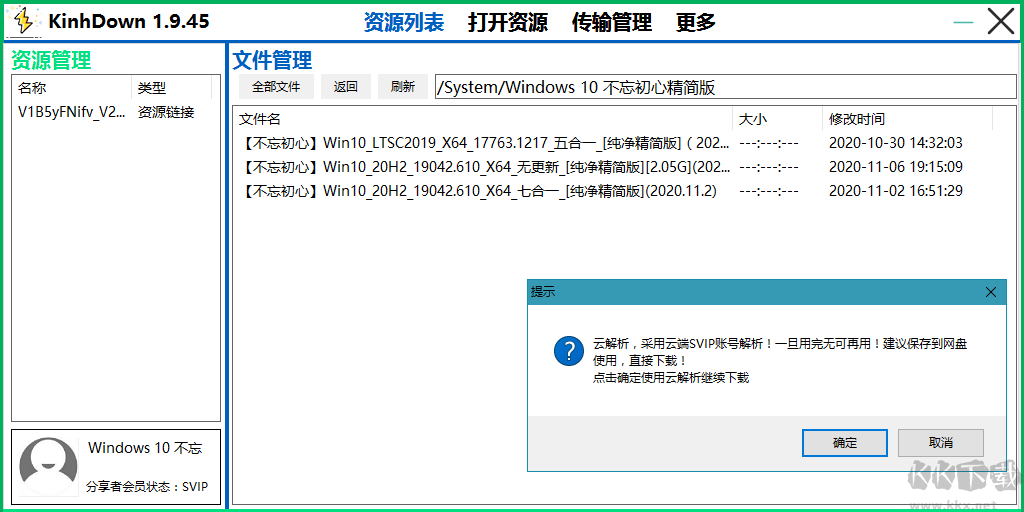
Task: Select the Win10_20H2 无更新 2.05G file row
Action: click(x=612, y=167)
